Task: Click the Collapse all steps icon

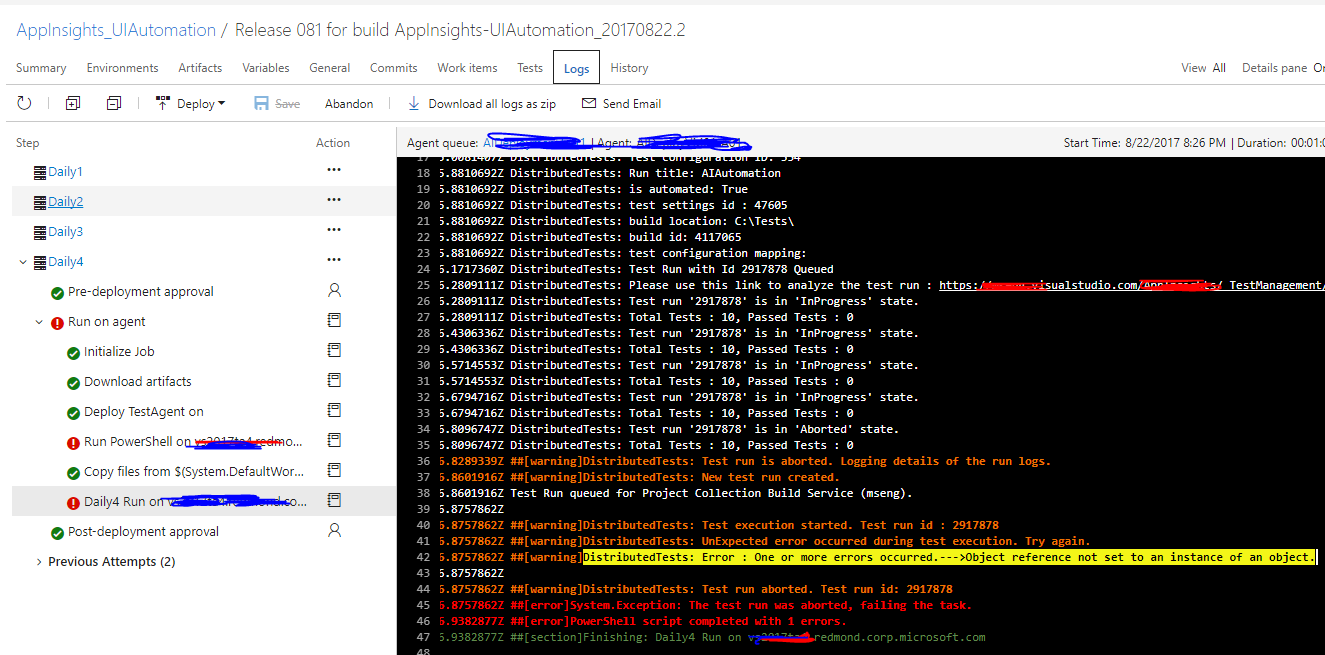Action: [114, 103]
